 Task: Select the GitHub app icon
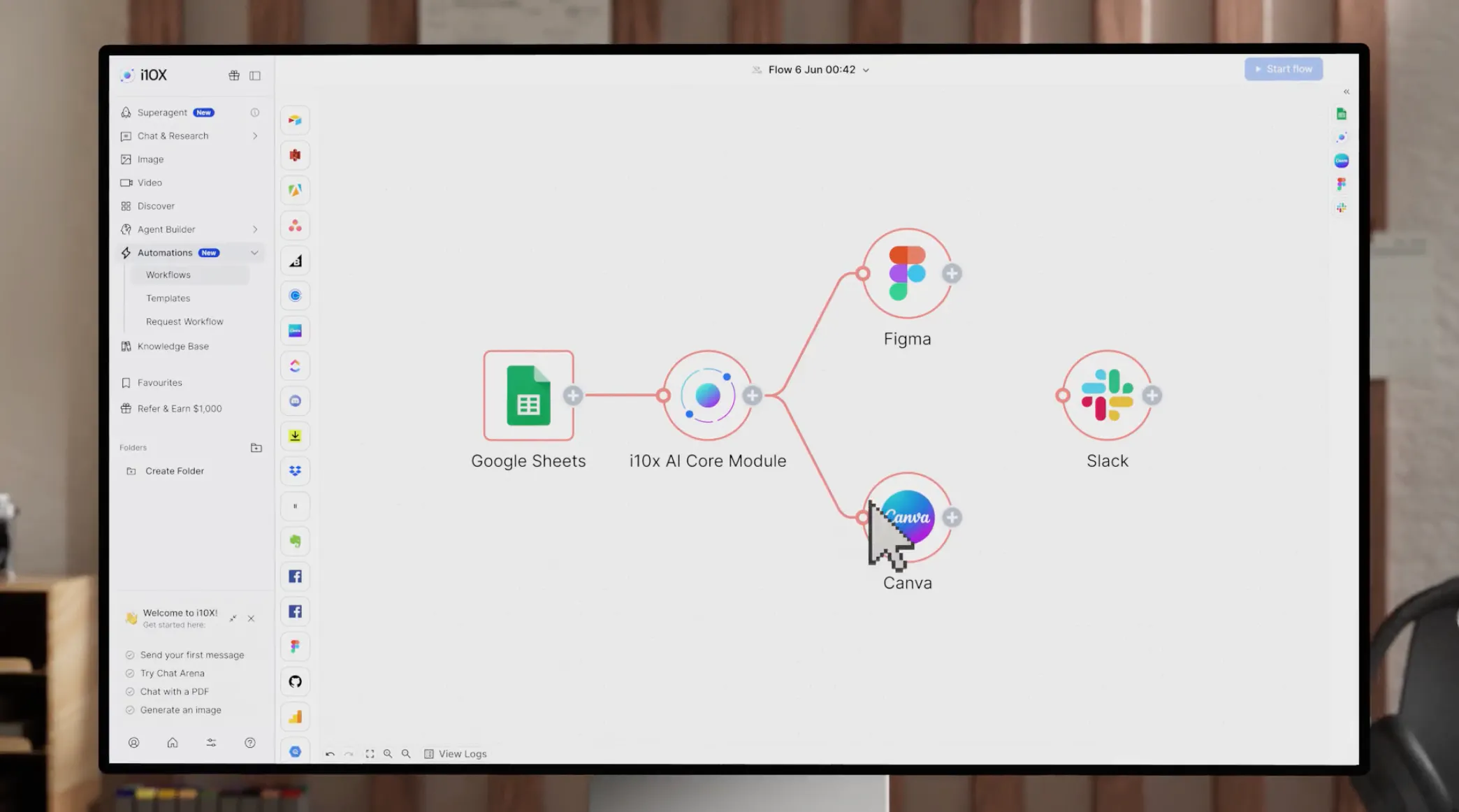click(x=295, y=681)
